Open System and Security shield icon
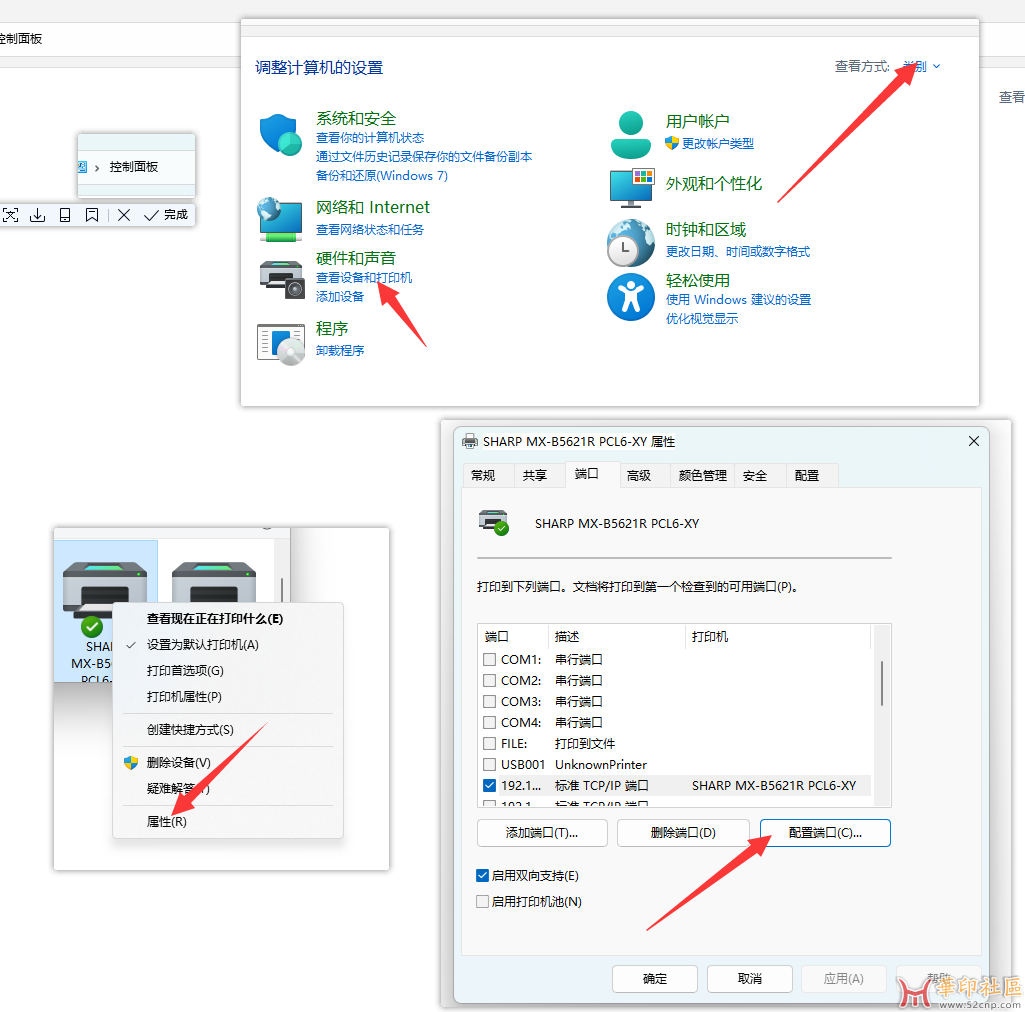1025x1012 pixels. click(280, 135)
